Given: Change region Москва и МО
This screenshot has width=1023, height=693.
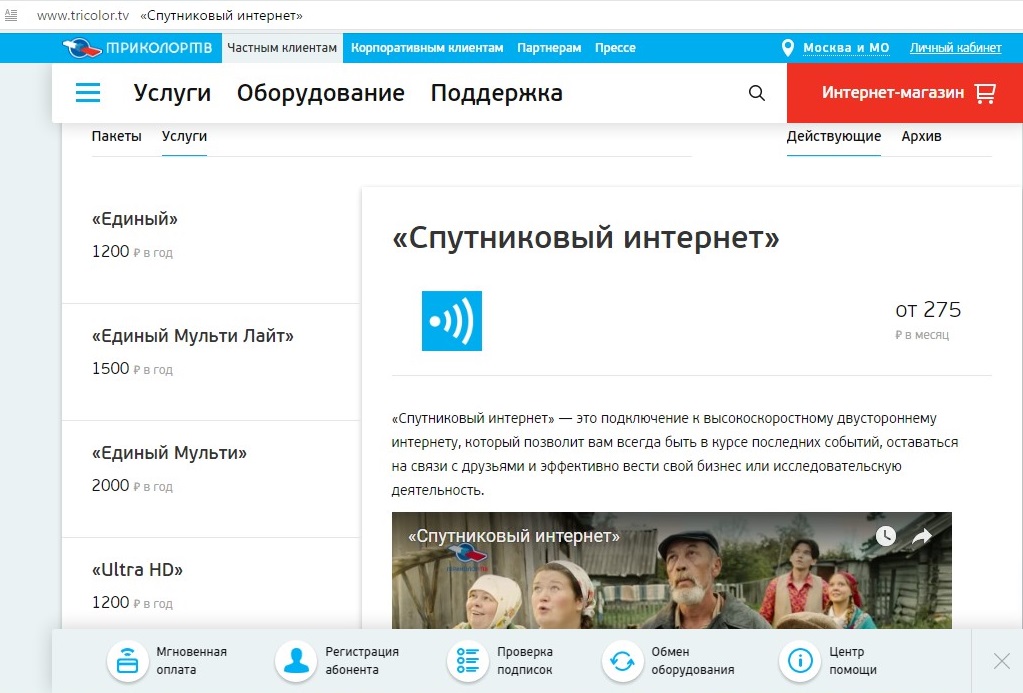Looking at the screenshot, I should click(x=846, y=48).
